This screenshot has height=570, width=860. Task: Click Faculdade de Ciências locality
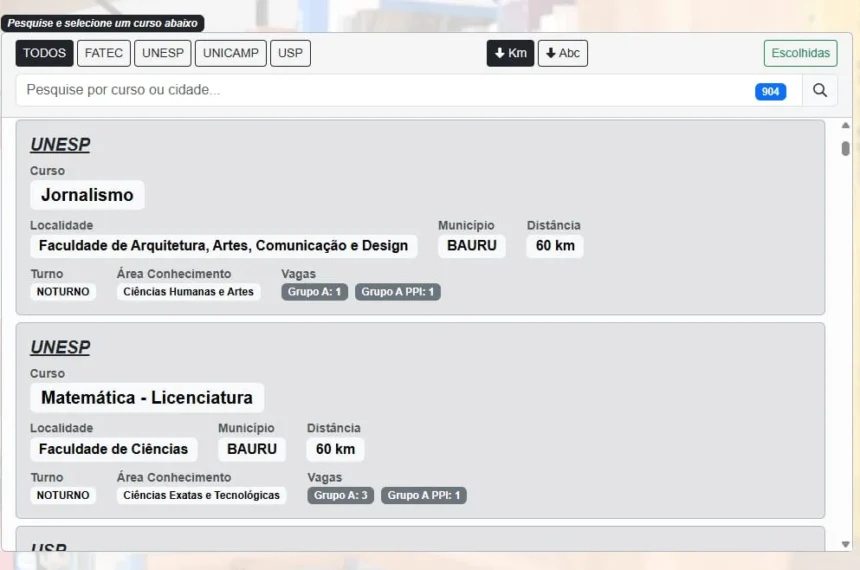(x=114, y=449)
